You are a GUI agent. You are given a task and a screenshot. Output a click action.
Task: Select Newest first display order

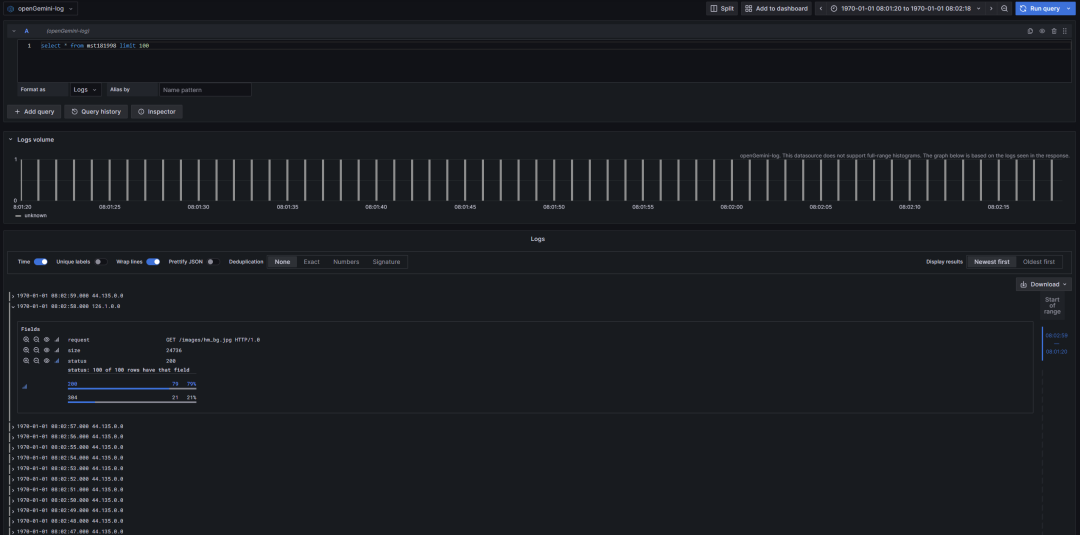(x=992, y=262)
